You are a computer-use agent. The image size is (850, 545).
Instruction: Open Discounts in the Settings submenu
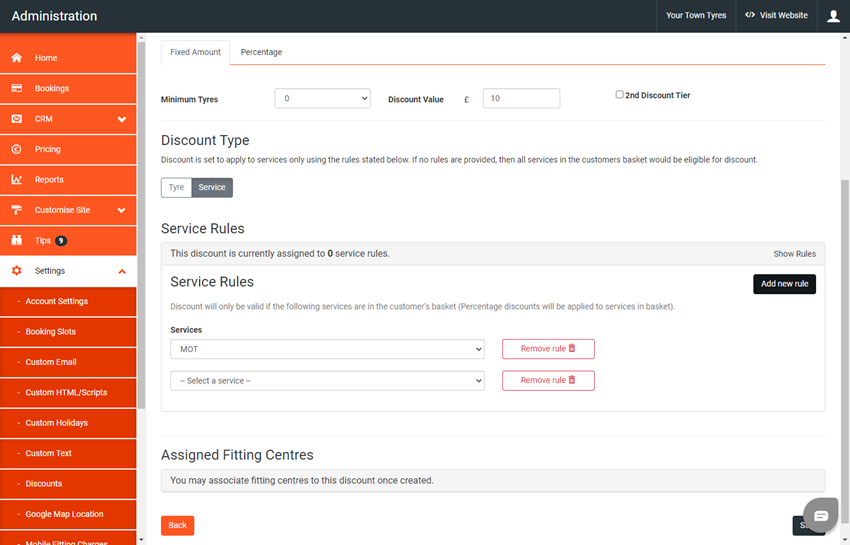(44, 484)
